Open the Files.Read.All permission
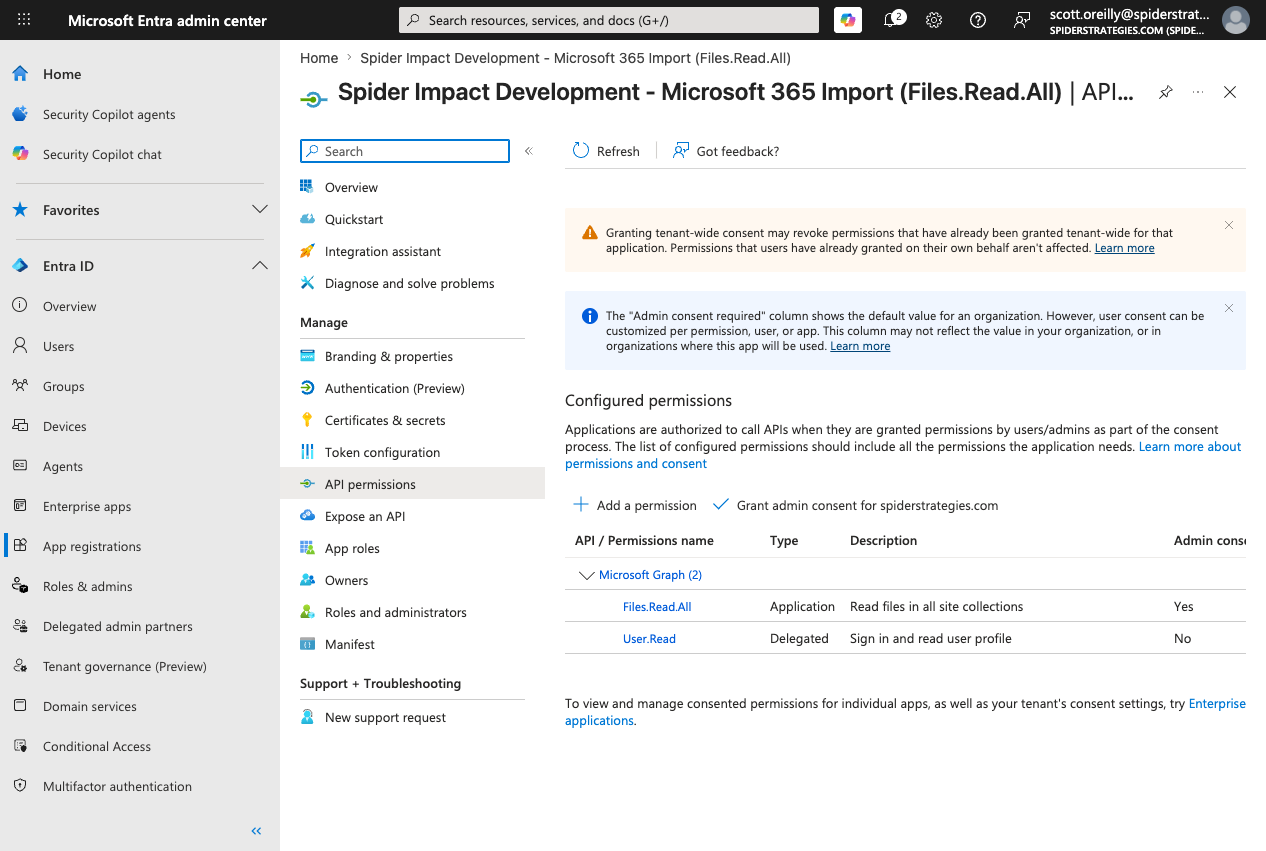This screenshot has height=851, width=1266. [657, 607]
